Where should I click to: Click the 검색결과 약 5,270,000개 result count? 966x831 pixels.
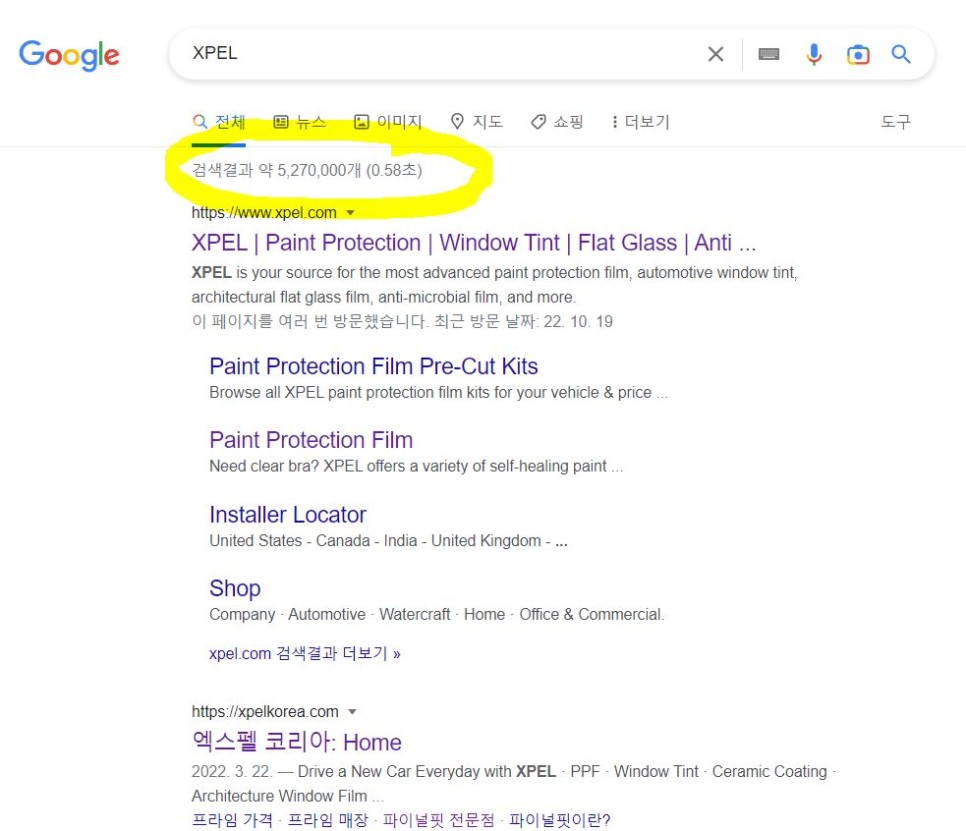point(307,170)
